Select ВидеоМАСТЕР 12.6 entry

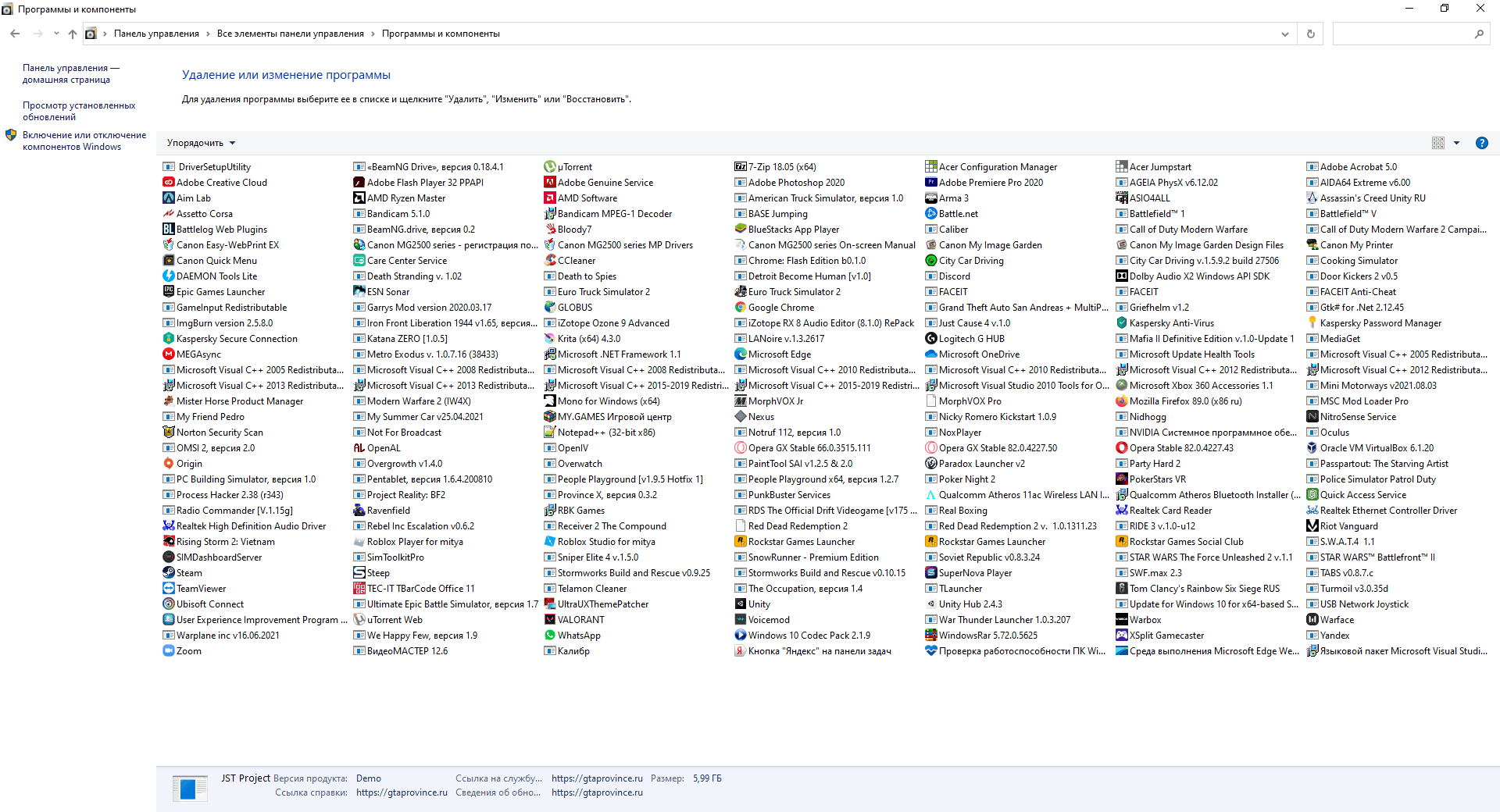click(x=401, y=650)
